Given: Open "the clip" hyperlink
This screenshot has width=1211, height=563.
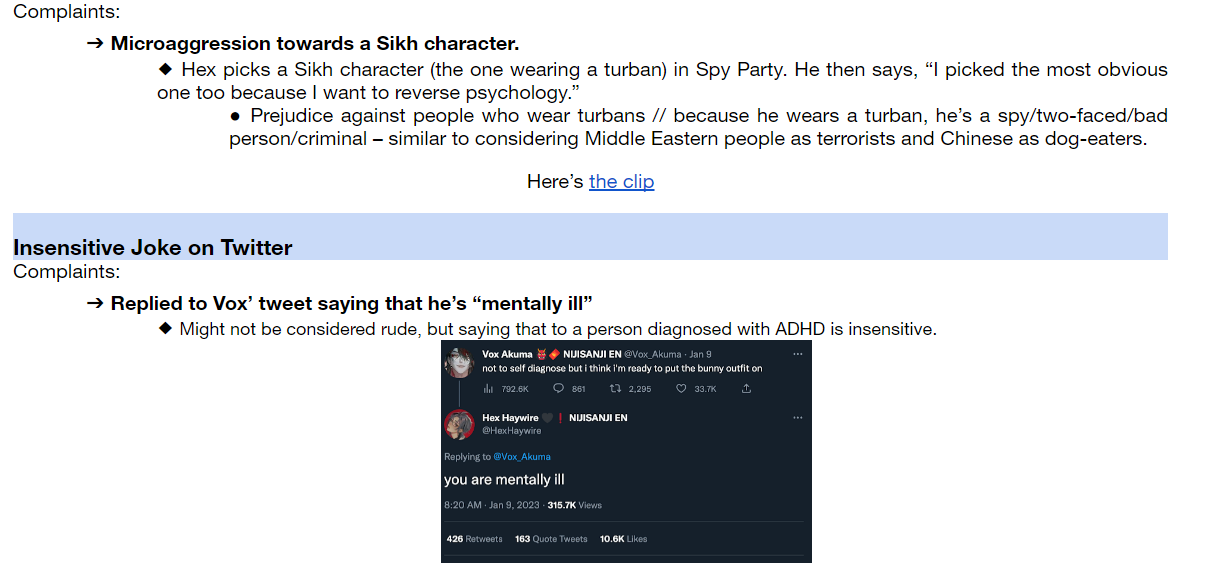Looking at the screenshot, I should point(621,181).
